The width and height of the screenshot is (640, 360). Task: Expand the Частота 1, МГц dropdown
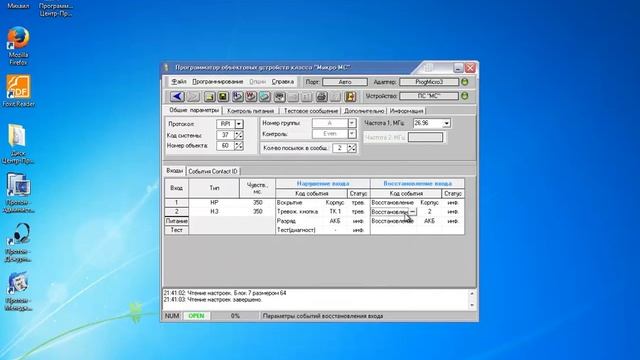447,123
